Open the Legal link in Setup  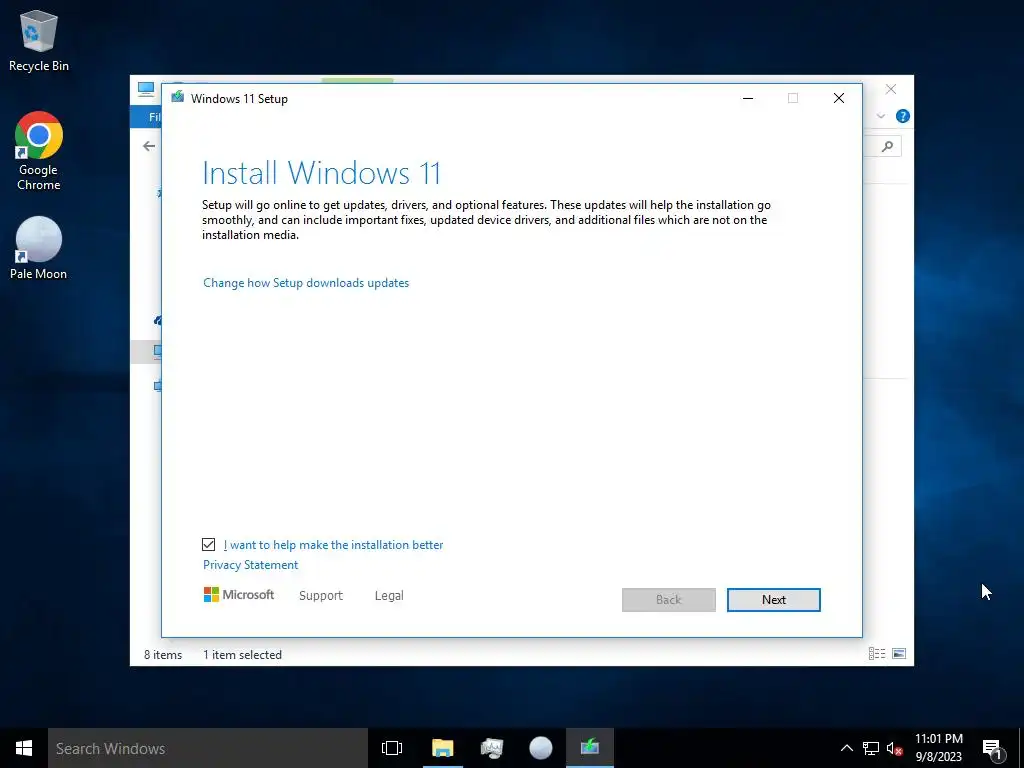click(389, 596)
